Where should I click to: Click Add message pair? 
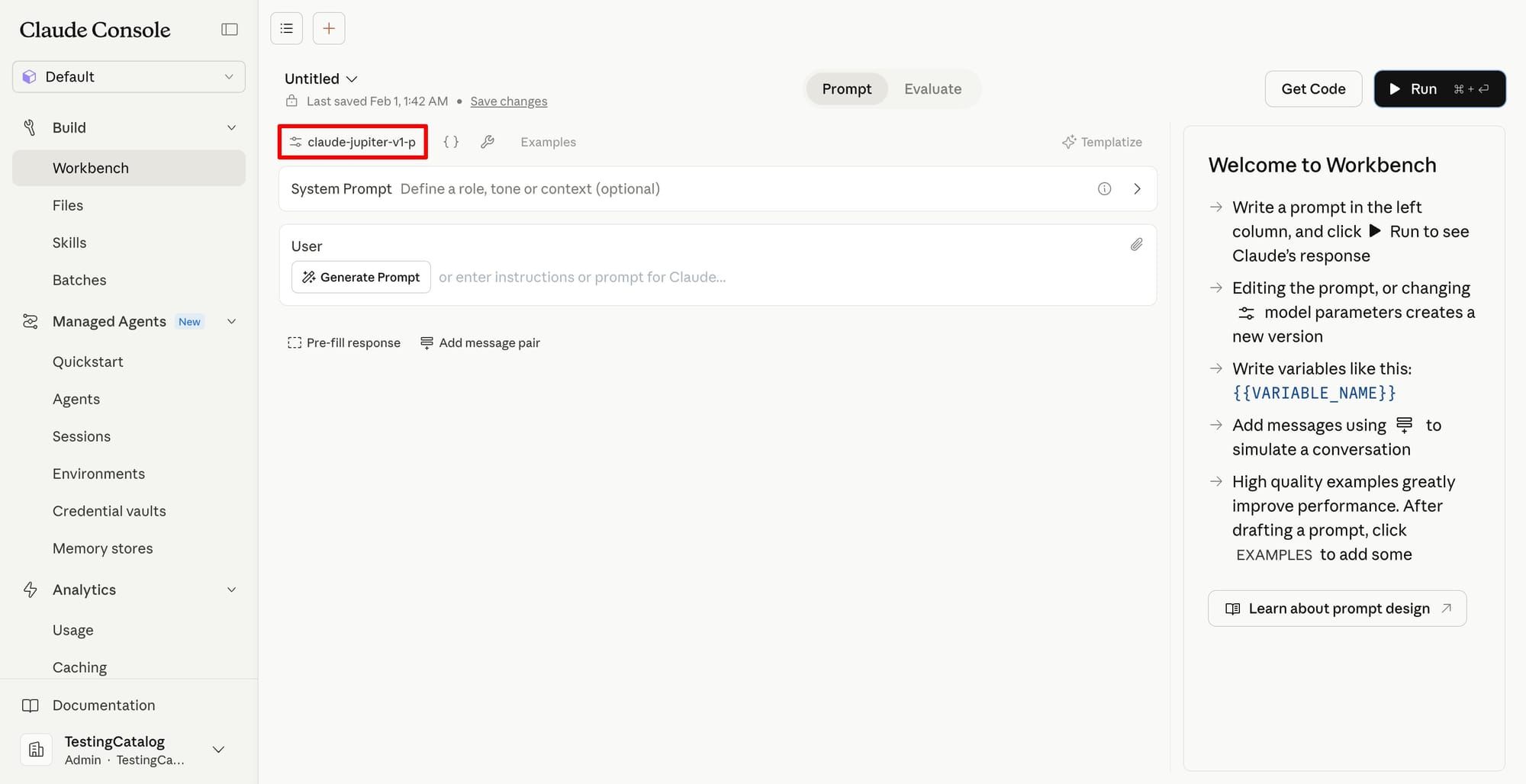click(481, 342)
